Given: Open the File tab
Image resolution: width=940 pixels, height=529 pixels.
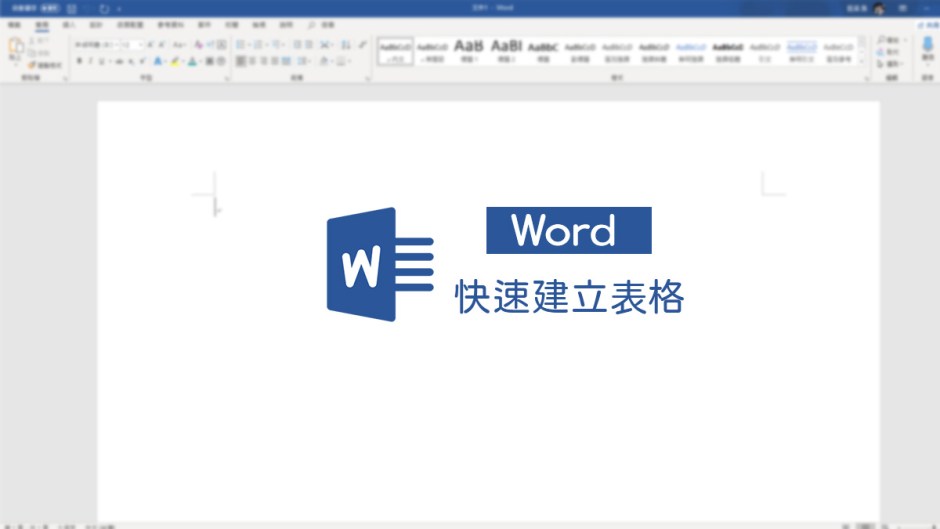Looking at the screenshot, I should click(x=14, y=25).
